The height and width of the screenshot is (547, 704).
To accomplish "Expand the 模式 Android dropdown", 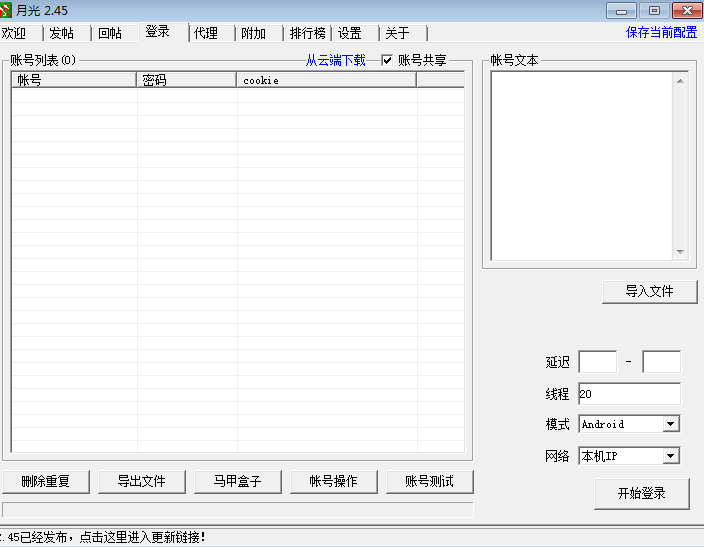I will coord(670,424).
